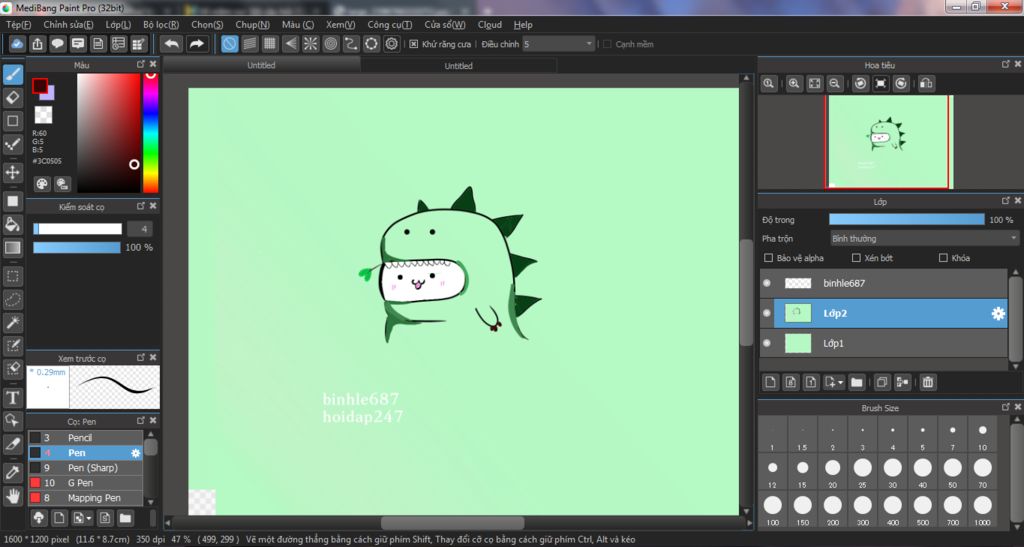Enable the Khóa checkbox
Viewport: 1024px width, 547px height.
(x=943, y=258)
